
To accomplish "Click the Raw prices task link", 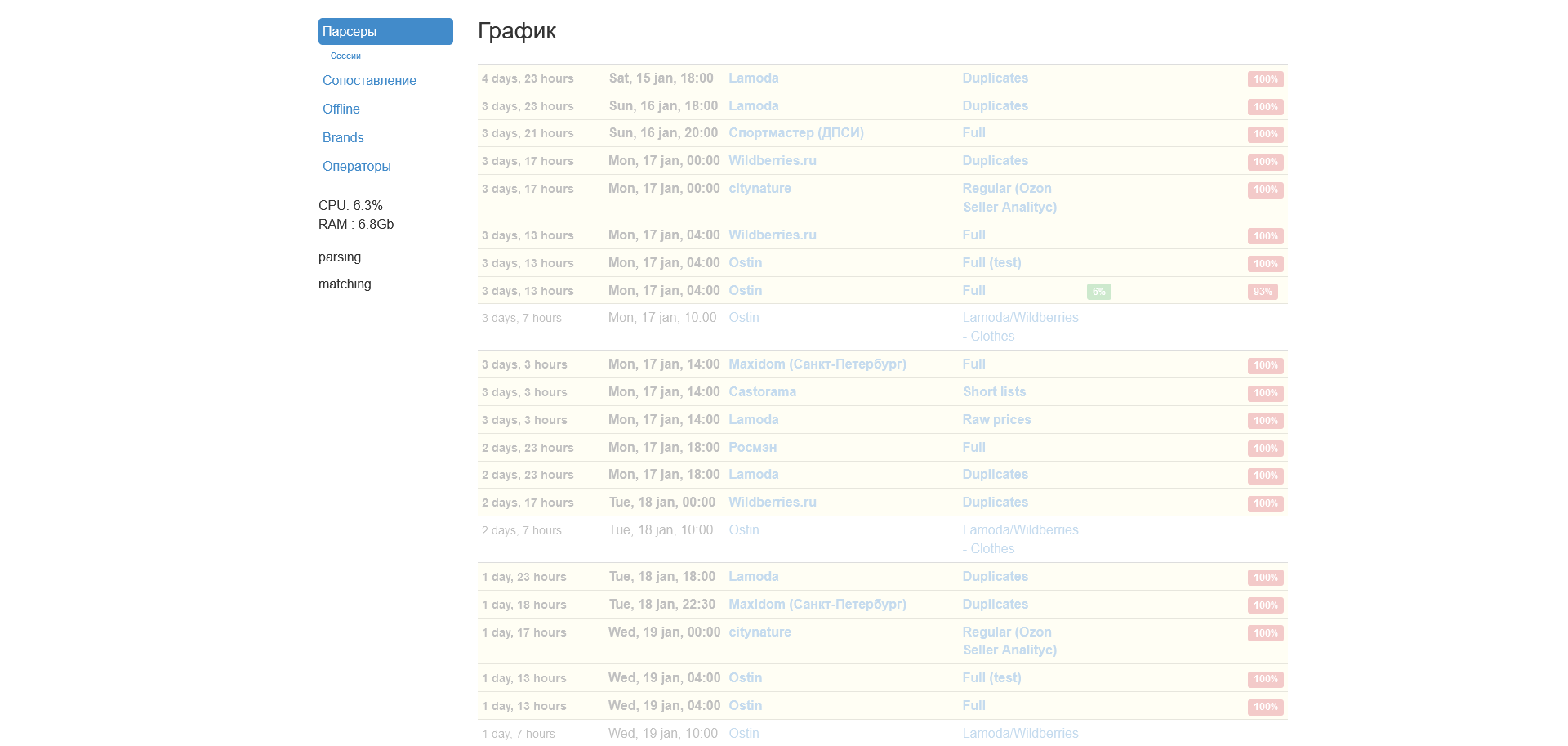I will pos(996,420).
